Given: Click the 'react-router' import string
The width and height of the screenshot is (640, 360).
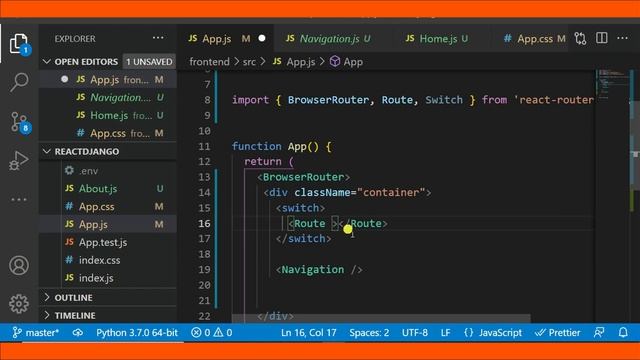Looking at the screenshot, I should tap(553, 100).
